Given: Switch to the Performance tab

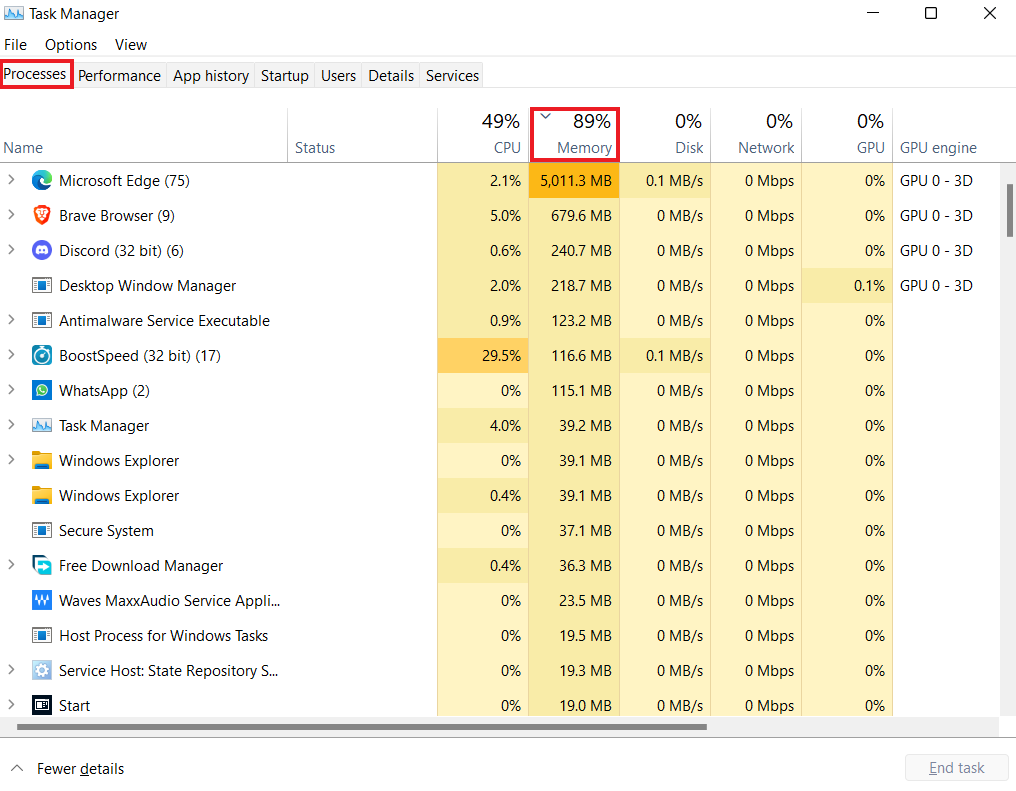Looking at the screenshot, I should [x=119, y=75].
